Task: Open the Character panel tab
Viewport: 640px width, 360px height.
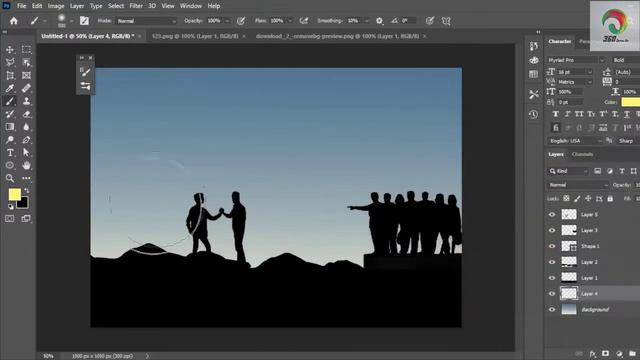Action: pyautogui.click(x=560, y=42)
